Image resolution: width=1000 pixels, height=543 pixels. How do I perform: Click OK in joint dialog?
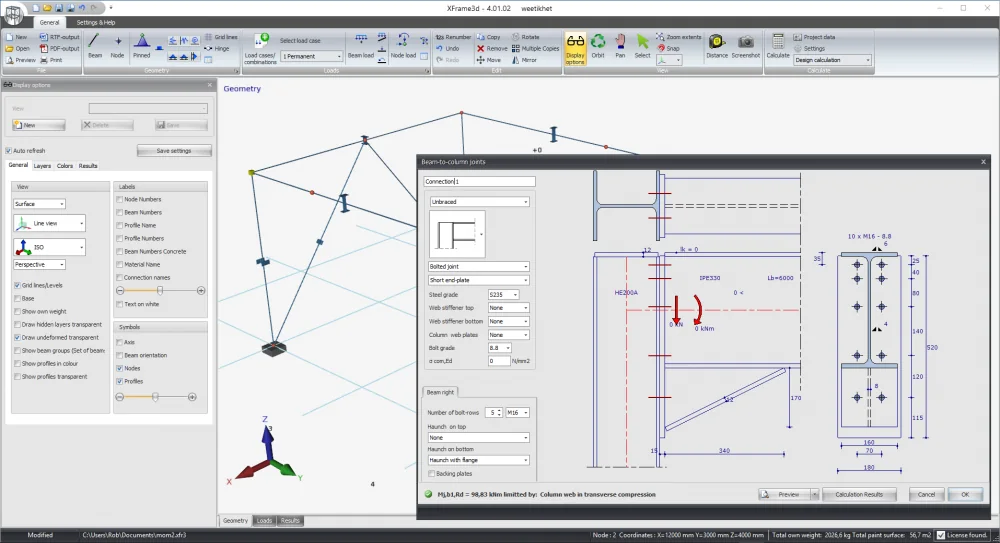pos(965,495)
